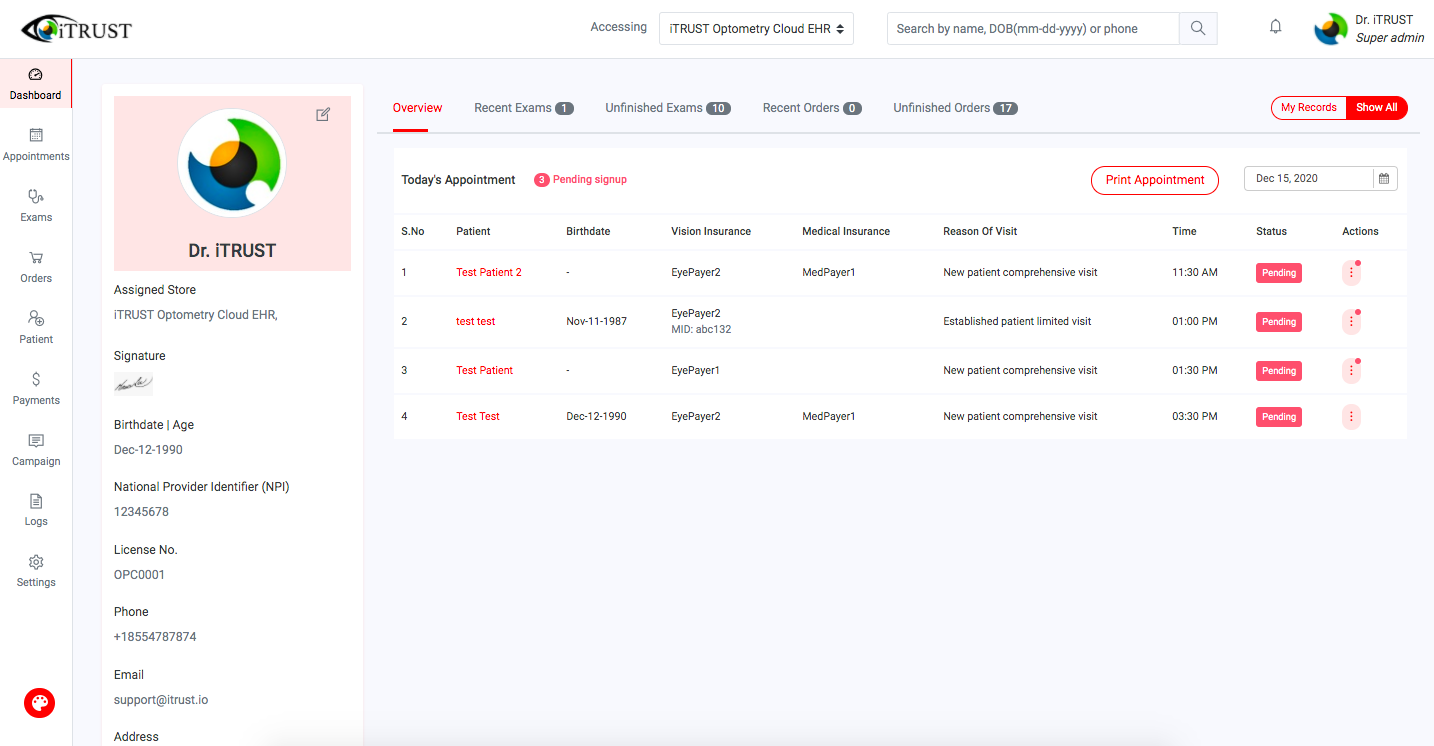Viewport: 1434px width, 746px height.
Task: Select the Exams sidebar icon
Action: [36, 207]
